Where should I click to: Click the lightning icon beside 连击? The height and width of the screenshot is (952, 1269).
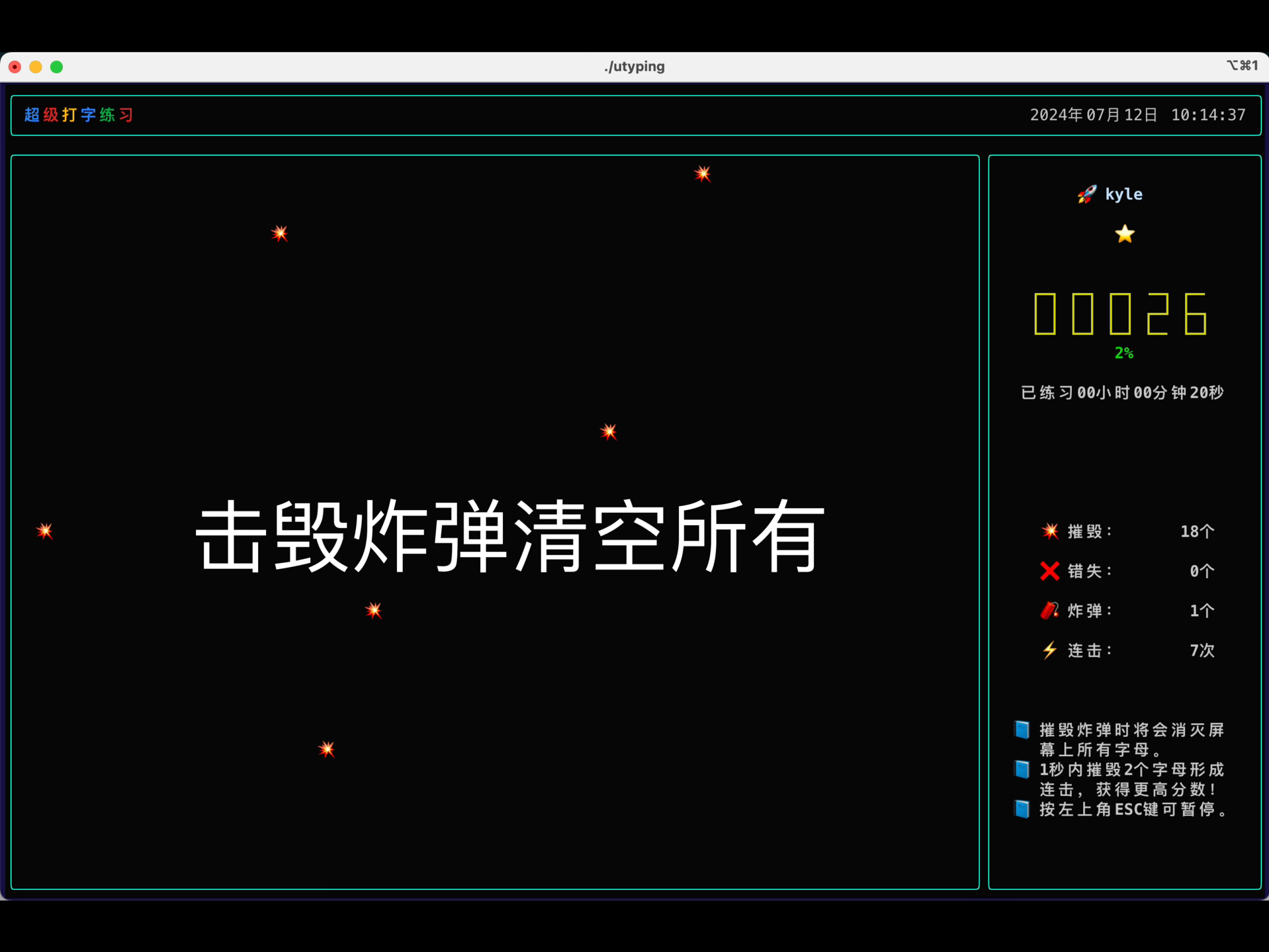(1049, 650)
